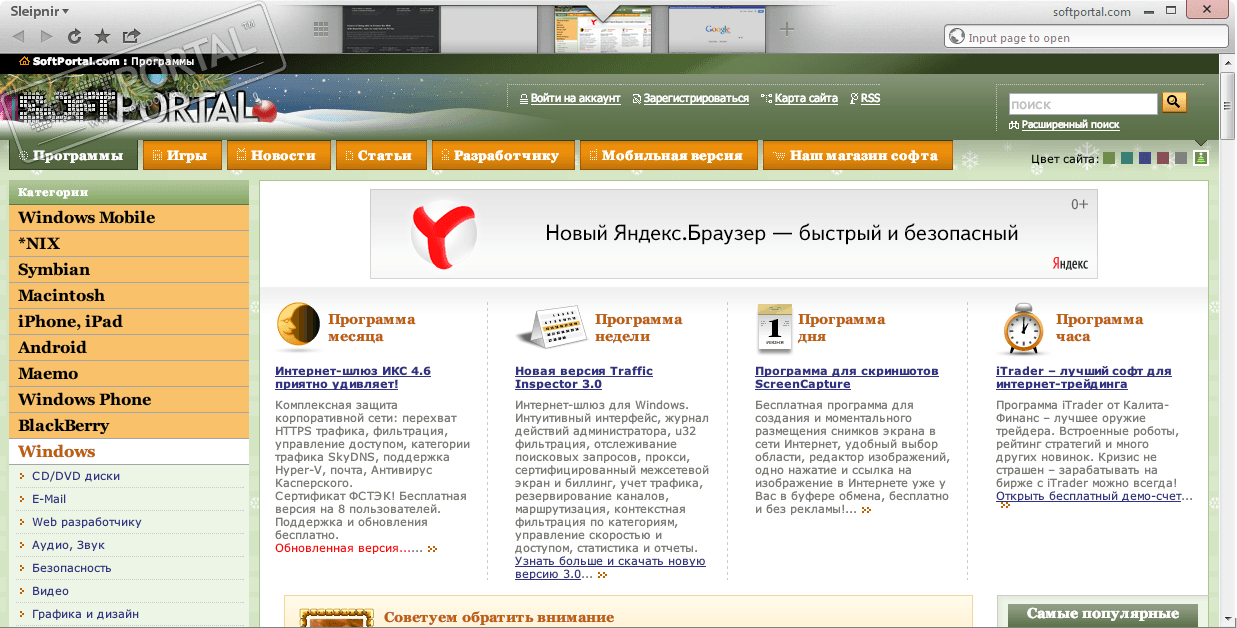Image resolution: width=1237 pixels, height=628 pixels.
Task: Pick the blue site color swatch
Action: (x=1145, y=158)
